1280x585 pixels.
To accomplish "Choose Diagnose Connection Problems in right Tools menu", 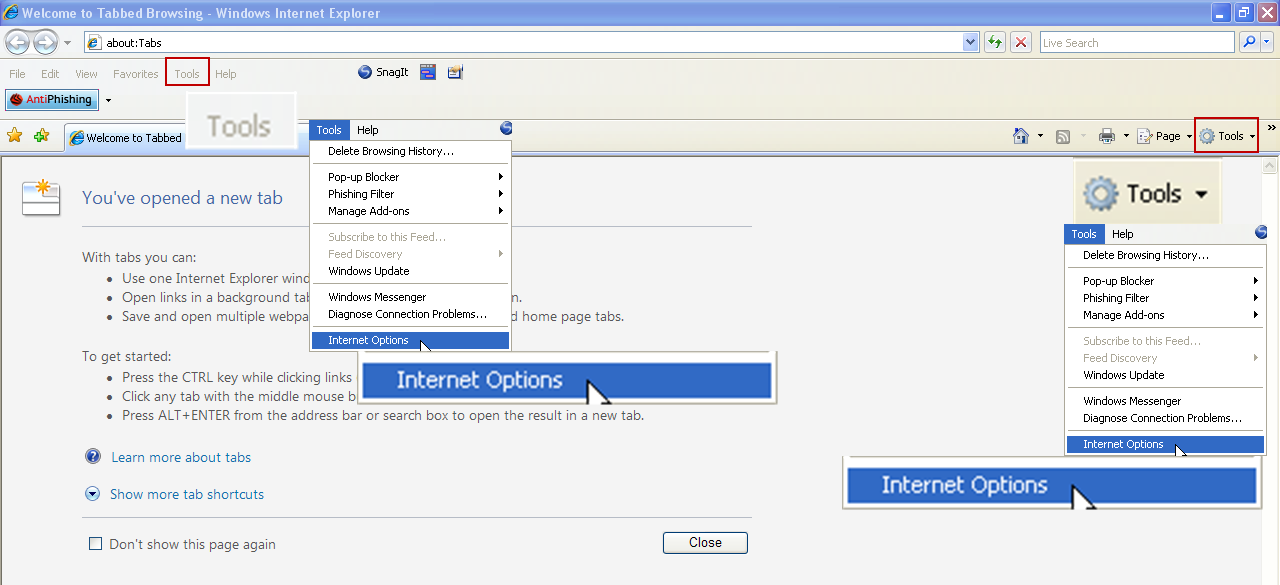I will coord(1165,418).
